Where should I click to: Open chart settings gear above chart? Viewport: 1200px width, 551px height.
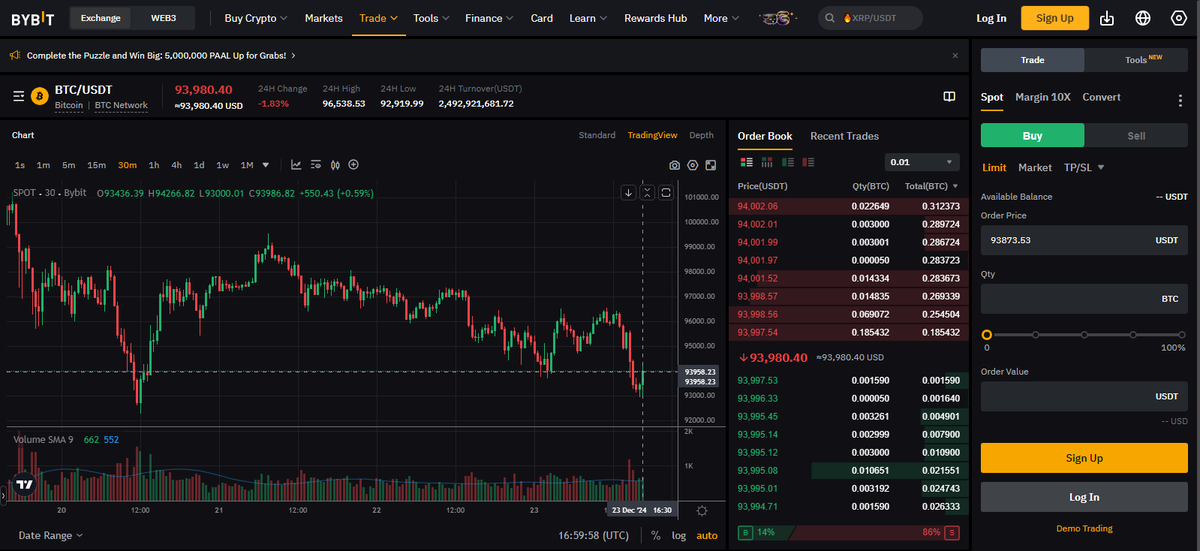[693, 165]
